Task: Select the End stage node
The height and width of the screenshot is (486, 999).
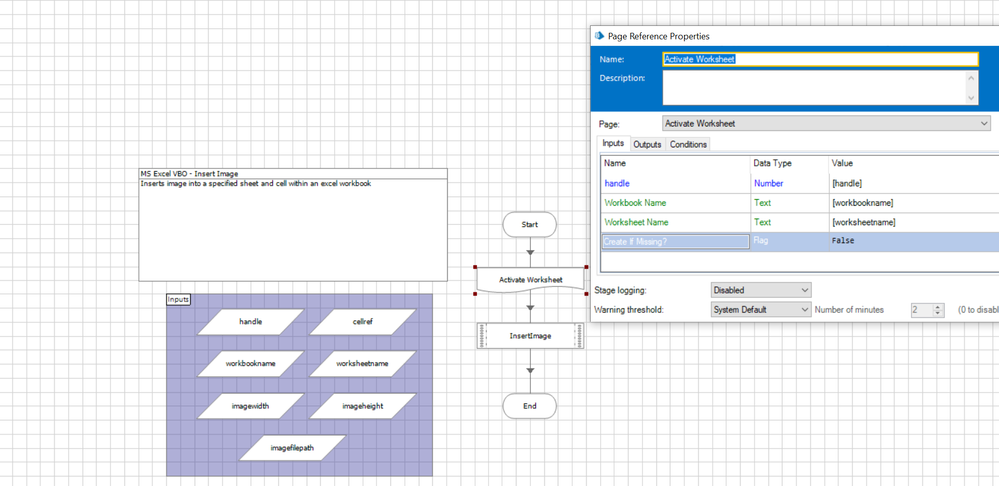Action: click(529, 406)
